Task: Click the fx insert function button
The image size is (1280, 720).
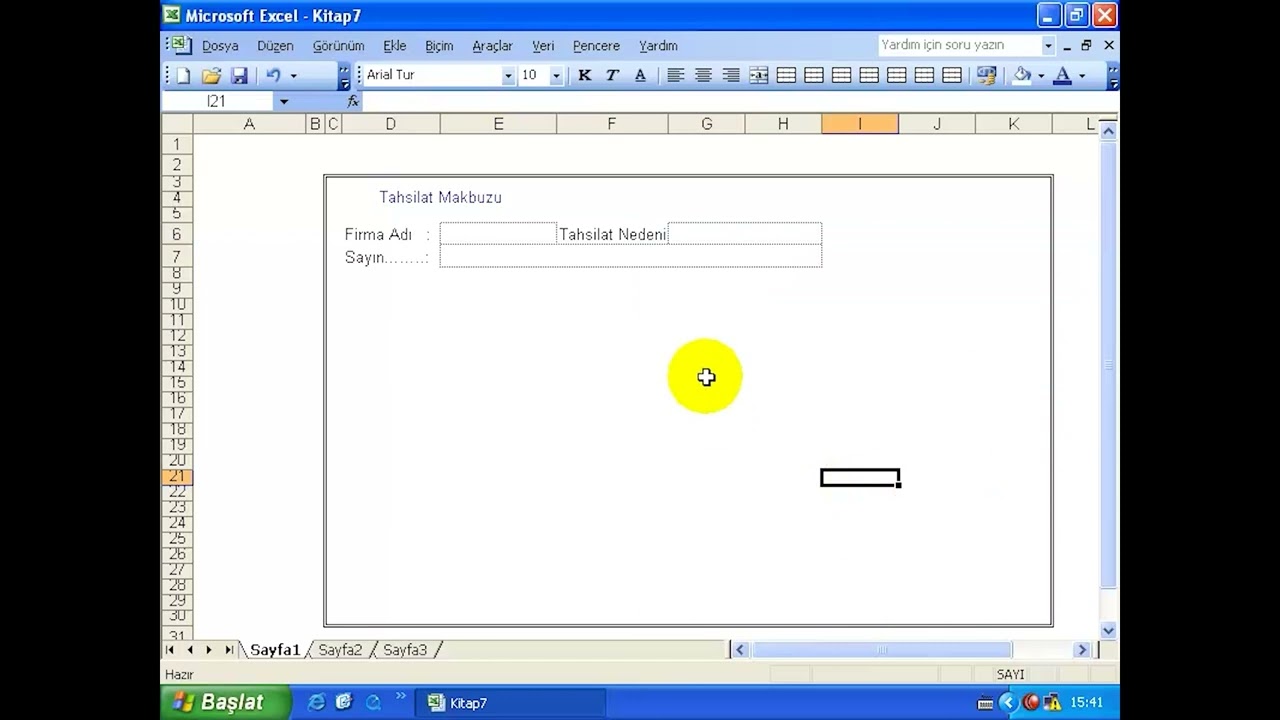Action: pyautogui.click(x=353, y=101)
